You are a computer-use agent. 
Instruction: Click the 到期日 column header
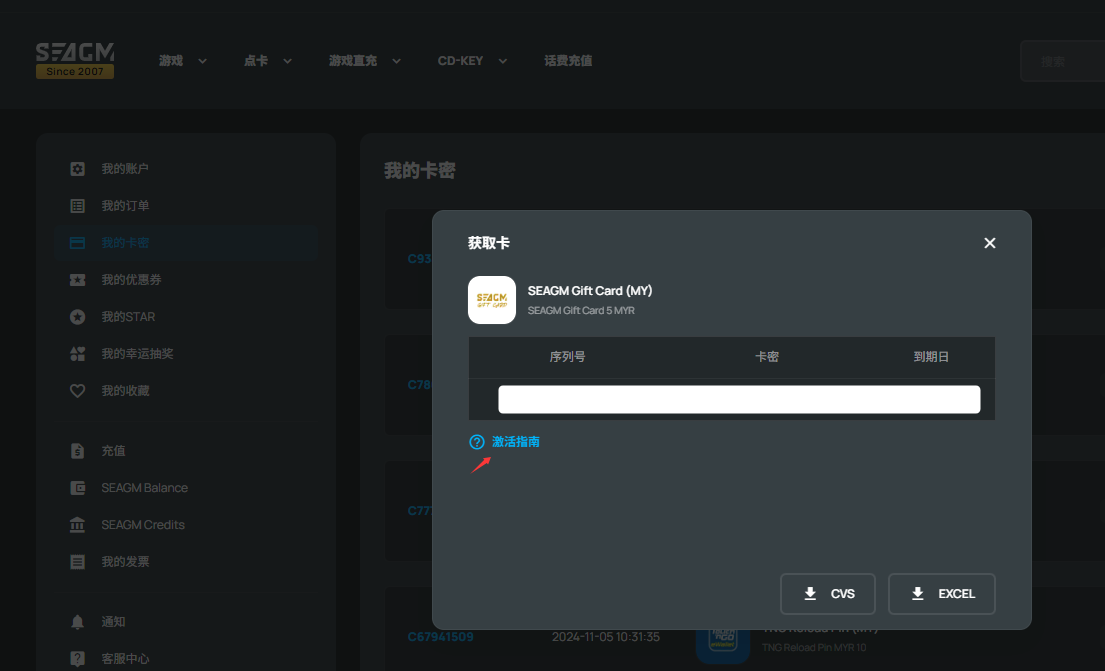point(931,357)
